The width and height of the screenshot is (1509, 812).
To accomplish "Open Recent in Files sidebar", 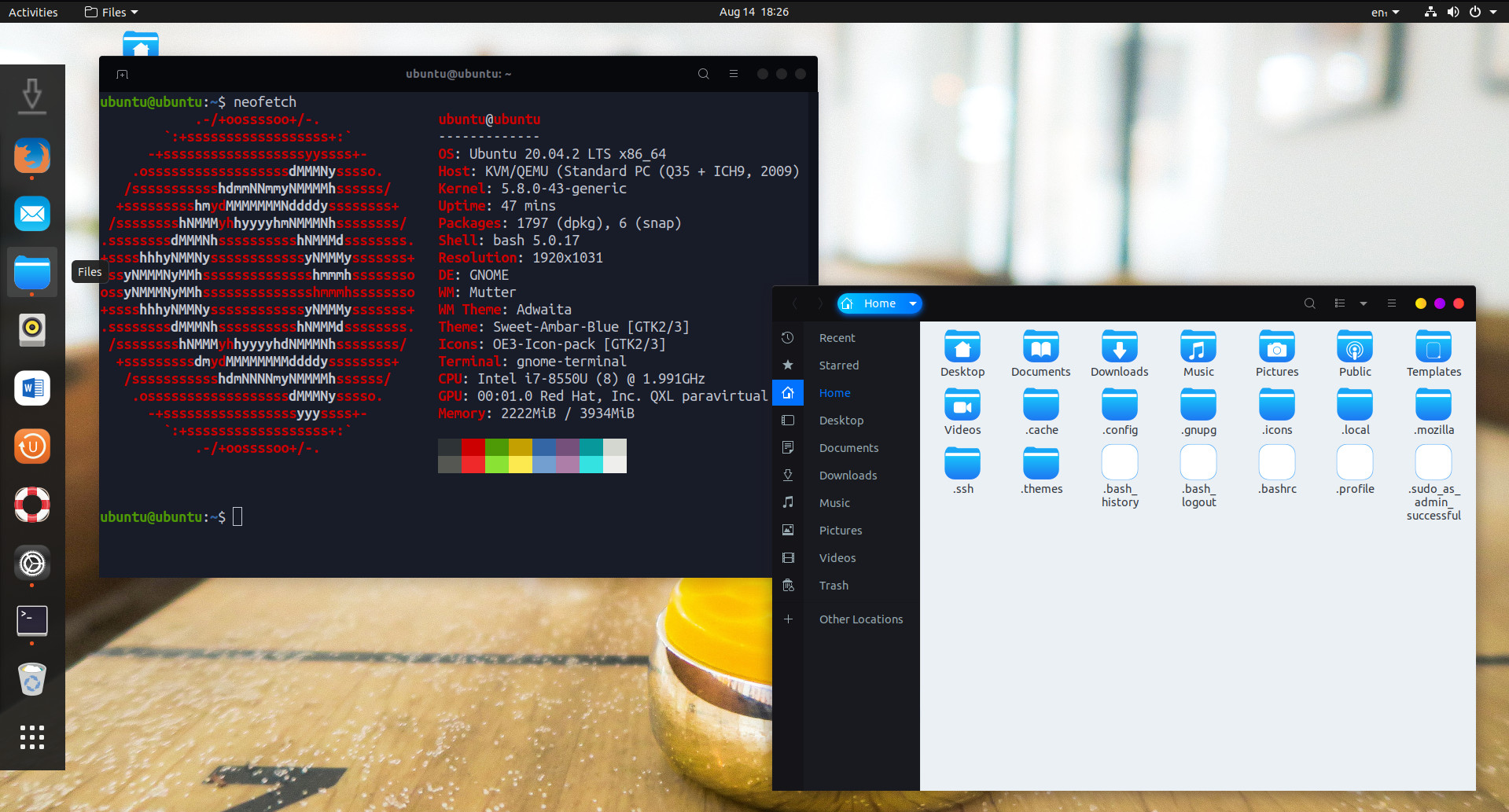I will 846,338.
